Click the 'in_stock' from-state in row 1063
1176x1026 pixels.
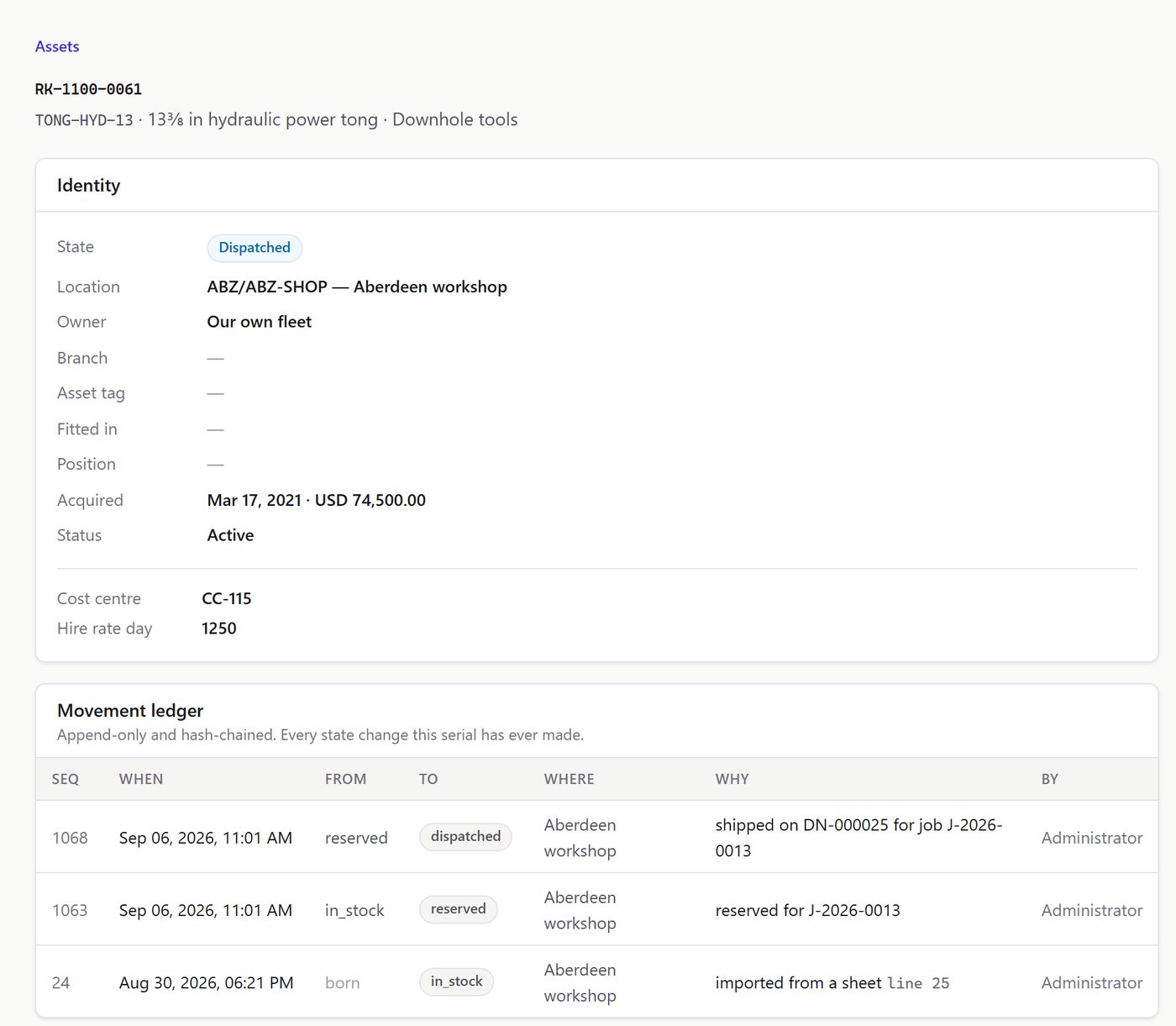(354, 910)
